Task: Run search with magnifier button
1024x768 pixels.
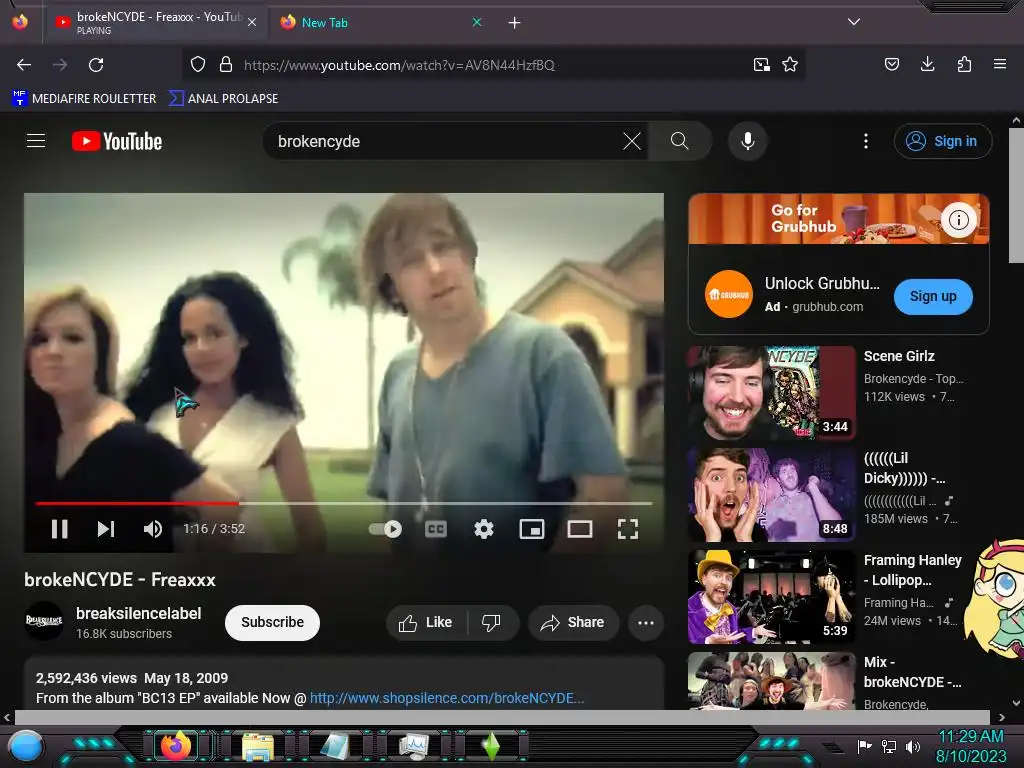Action: [x=679, y=141]
